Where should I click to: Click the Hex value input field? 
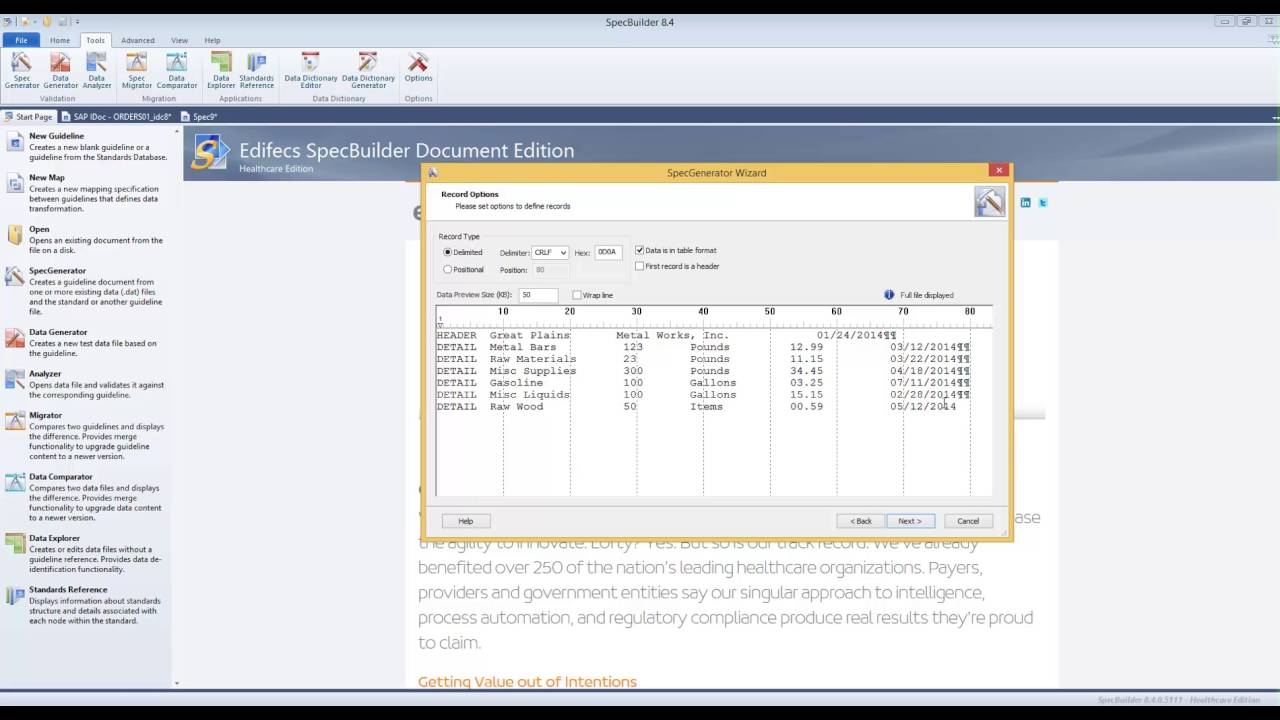coord(608,252)
